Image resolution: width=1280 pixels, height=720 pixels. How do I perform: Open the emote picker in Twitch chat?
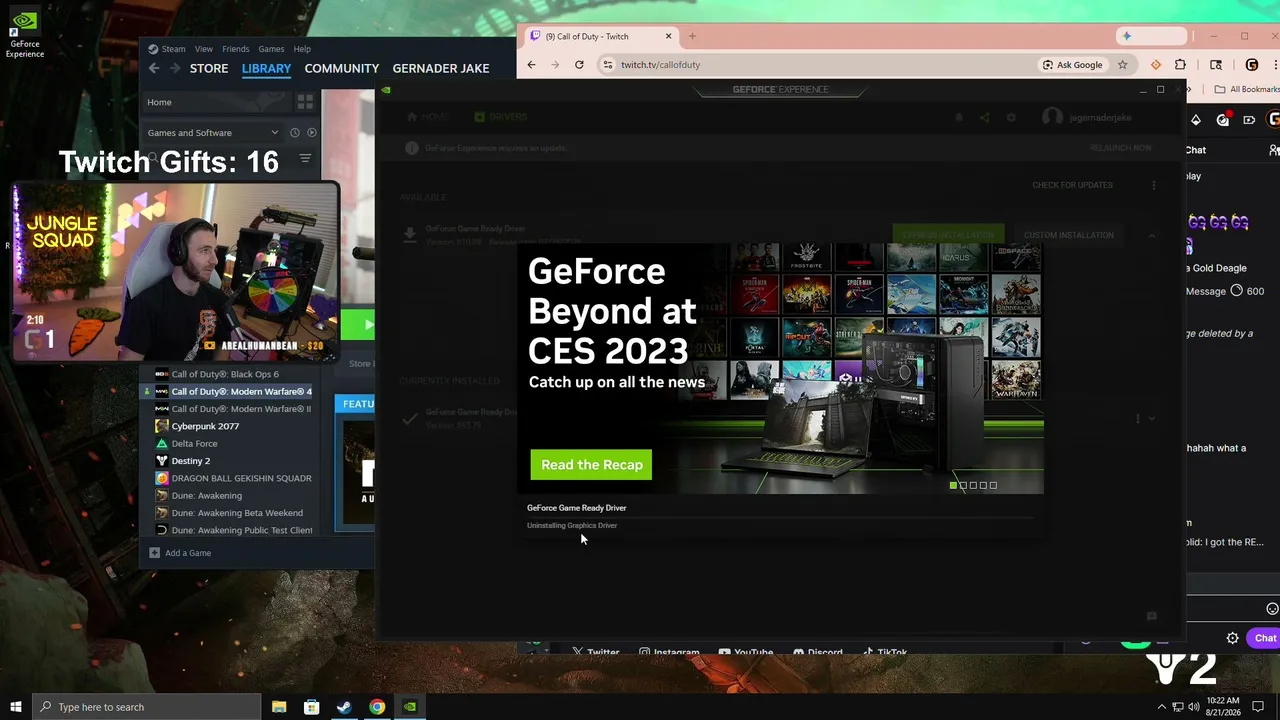1272,609
